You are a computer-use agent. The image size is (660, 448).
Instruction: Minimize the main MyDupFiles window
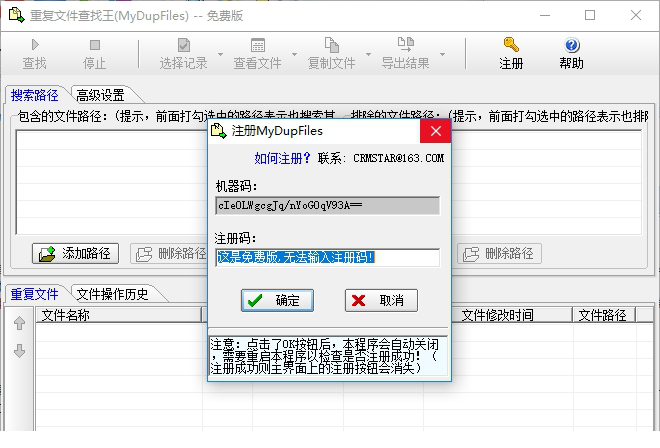click(545, 16)
